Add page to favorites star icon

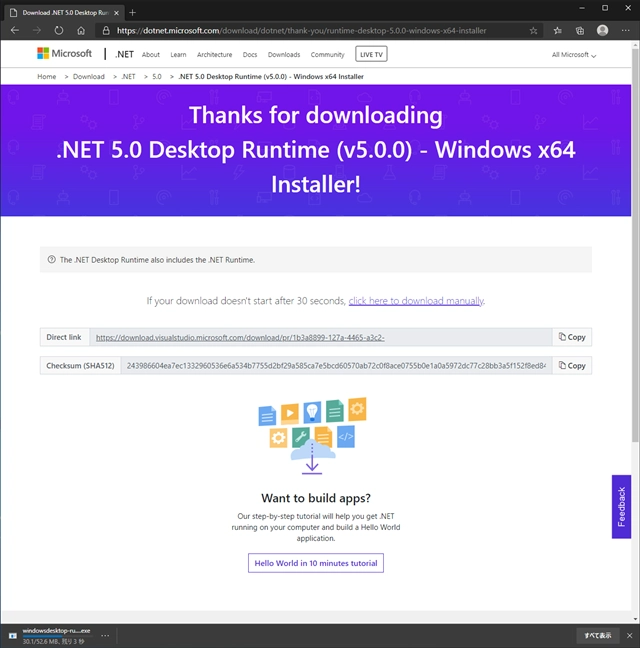pyautogui.click(x=533, y=30)
